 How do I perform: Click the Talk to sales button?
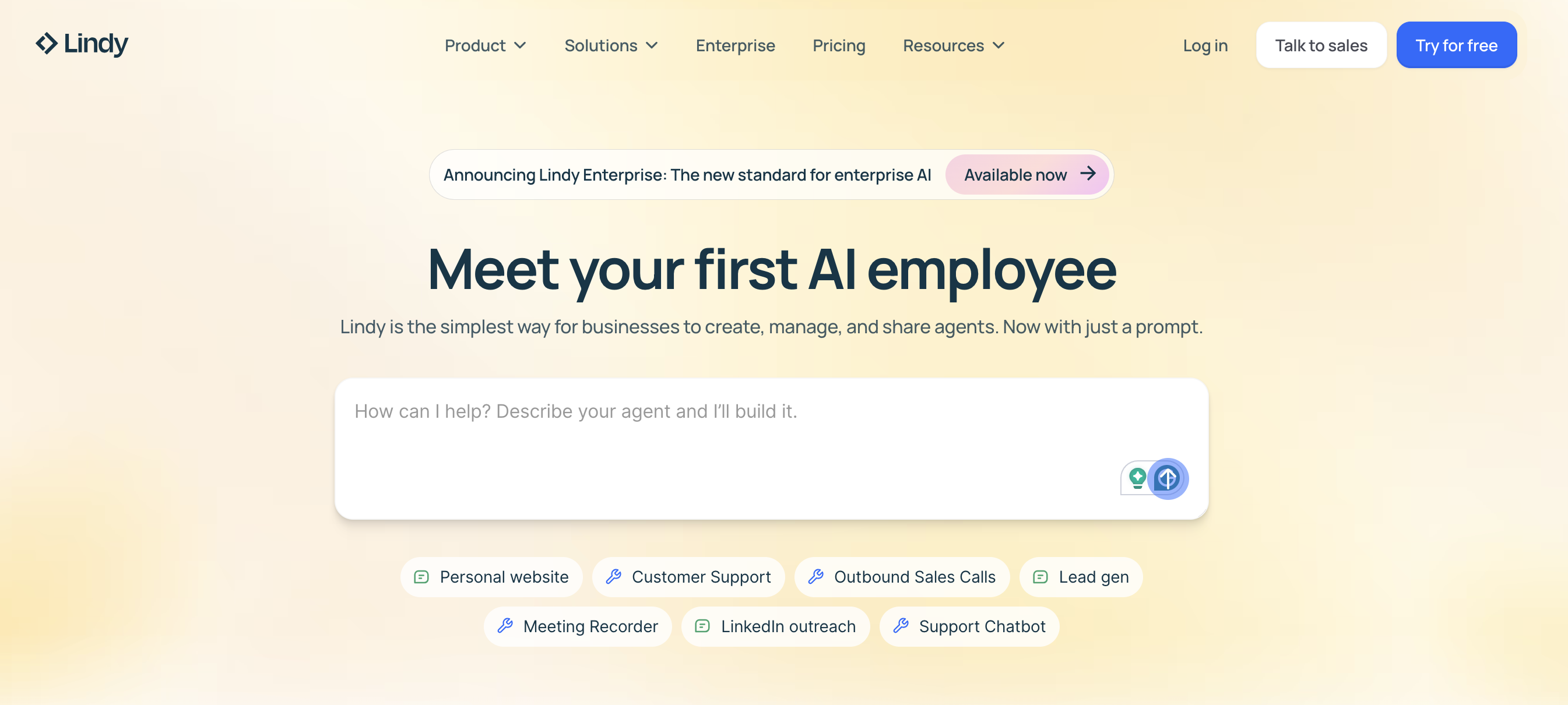pyautogui.click(x=1321, y=45)
